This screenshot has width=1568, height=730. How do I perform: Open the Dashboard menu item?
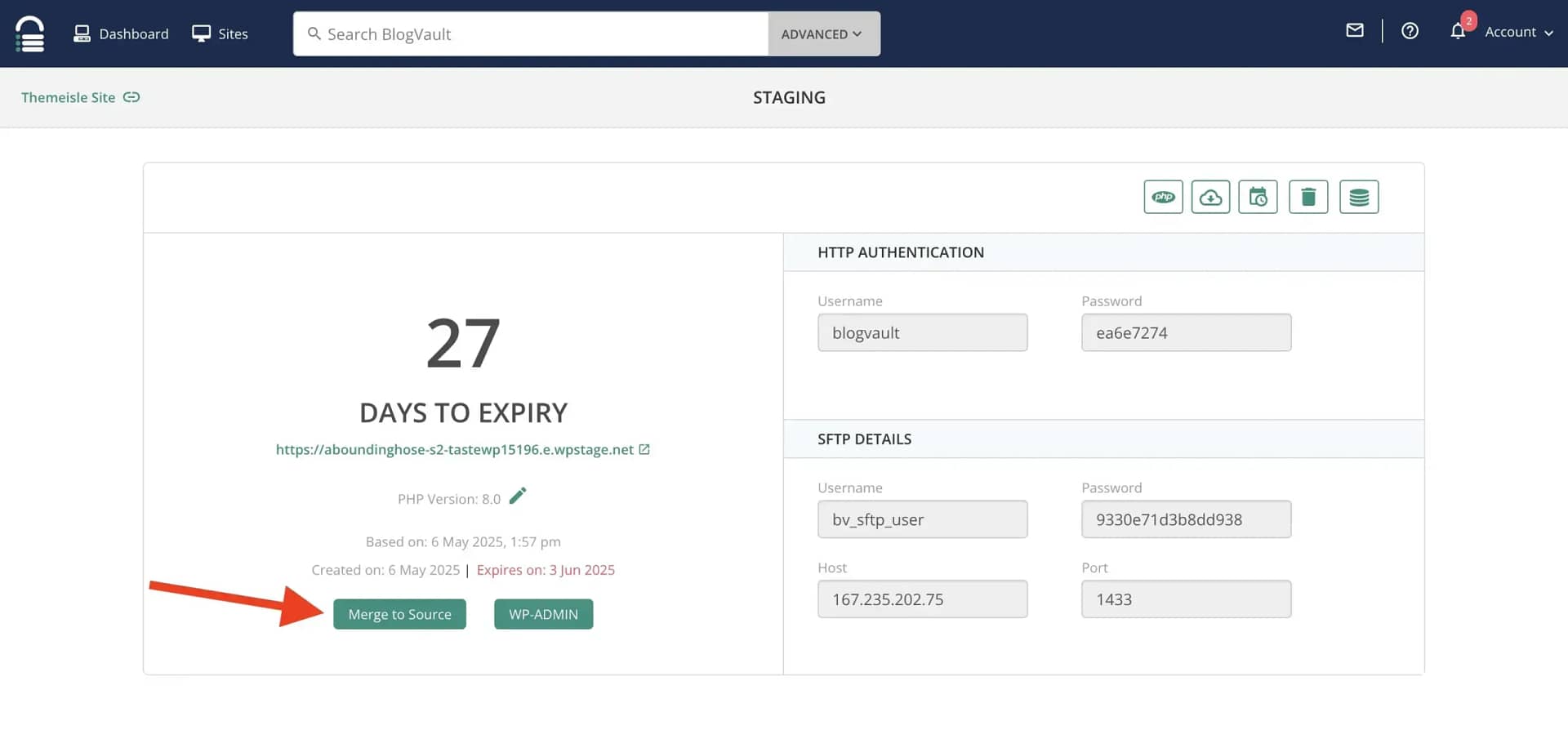121,33
